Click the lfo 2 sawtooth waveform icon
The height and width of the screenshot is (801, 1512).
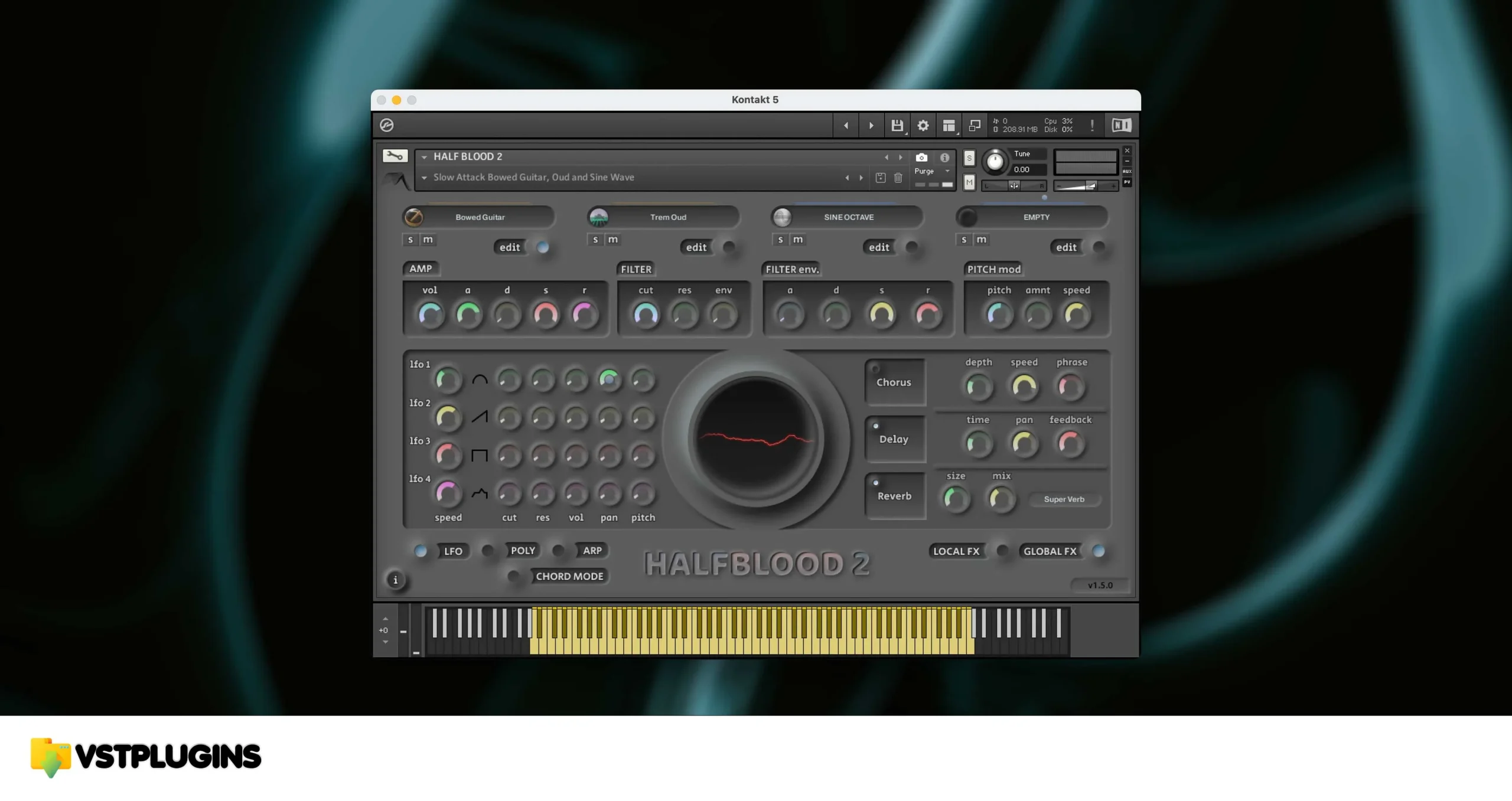(x=480, y=417)
